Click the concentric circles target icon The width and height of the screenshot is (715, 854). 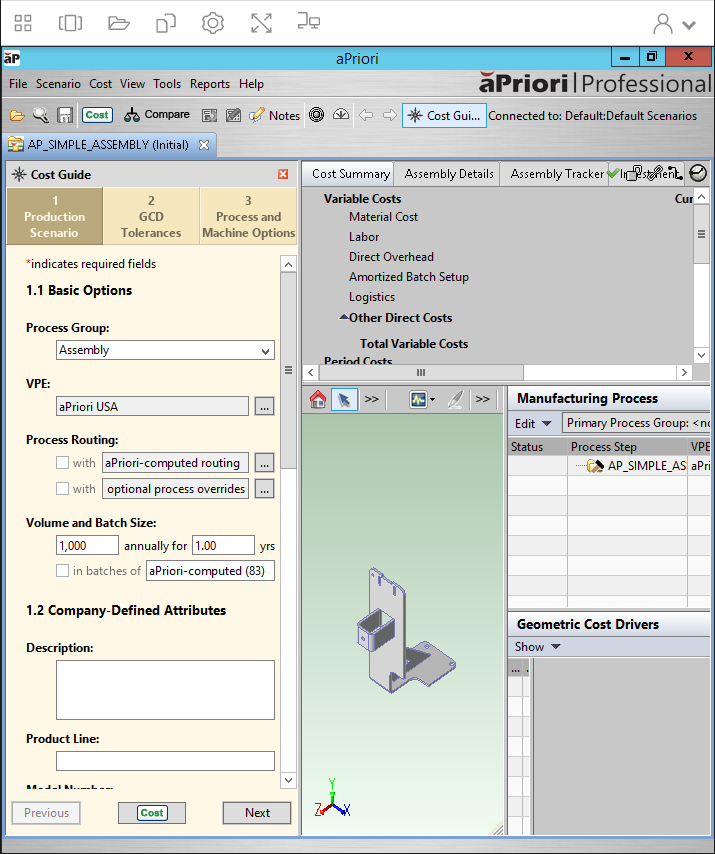pyautogui.click(x=316, y=114)
